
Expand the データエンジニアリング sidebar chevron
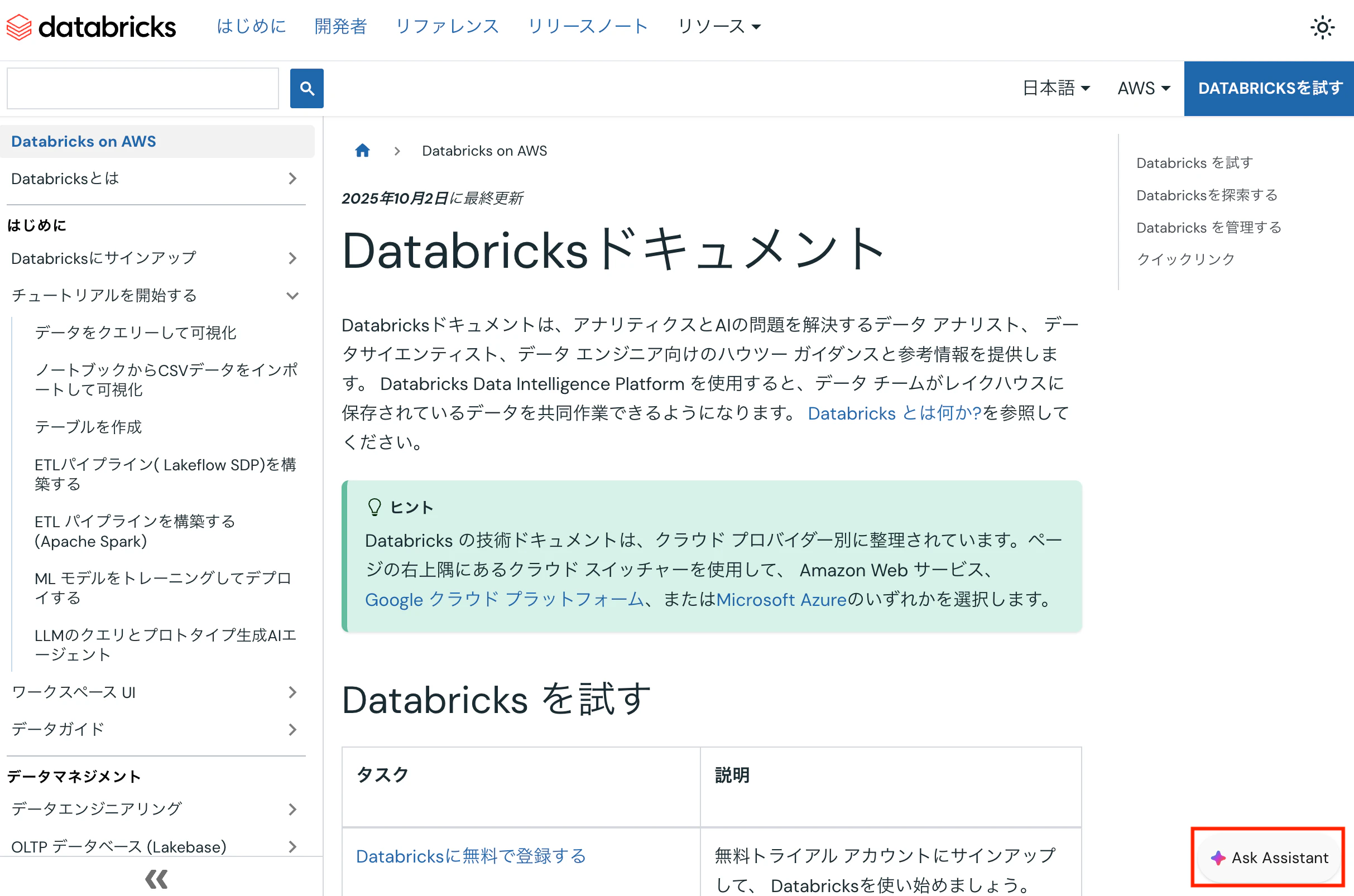(292, 809)
